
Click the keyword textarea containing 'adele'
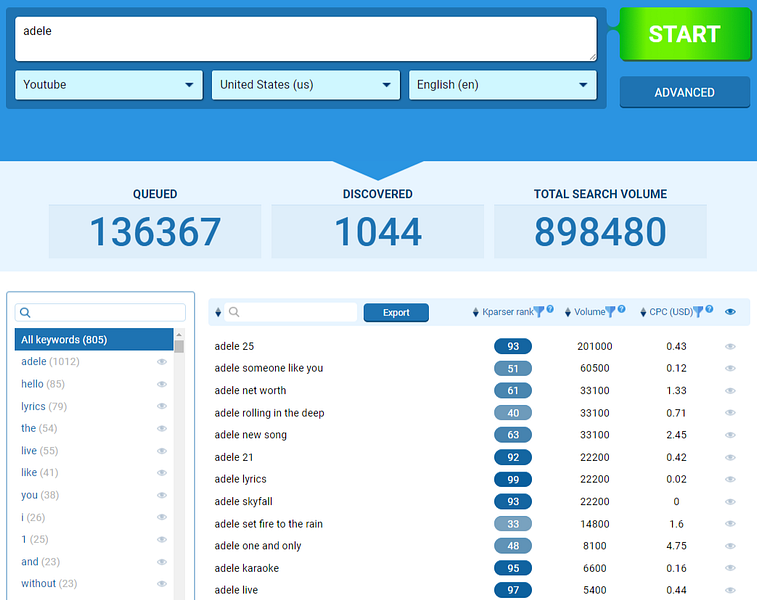[x=306, y=39]
